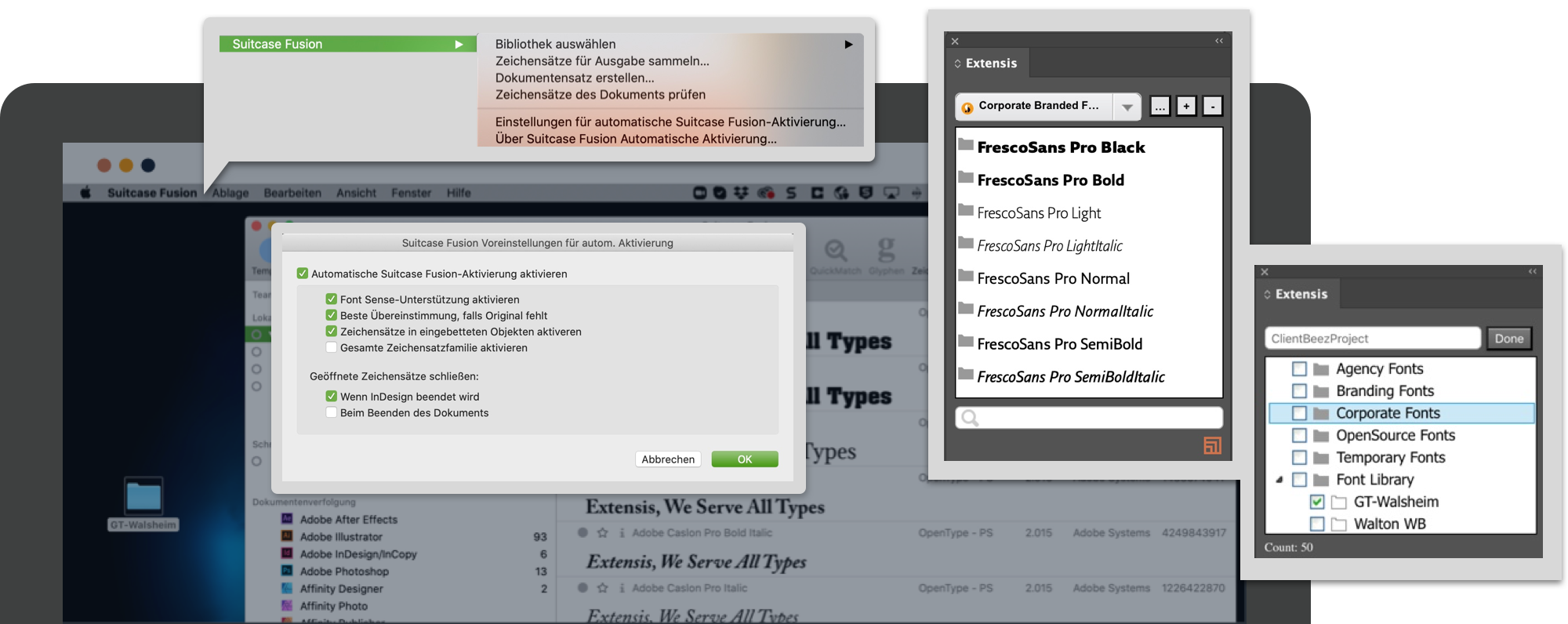Click the star for Adobe Caslon Pro Bold Italic
Image resolution: width=1568 pixels, height=624 pixels.
[x=603, y=532]
